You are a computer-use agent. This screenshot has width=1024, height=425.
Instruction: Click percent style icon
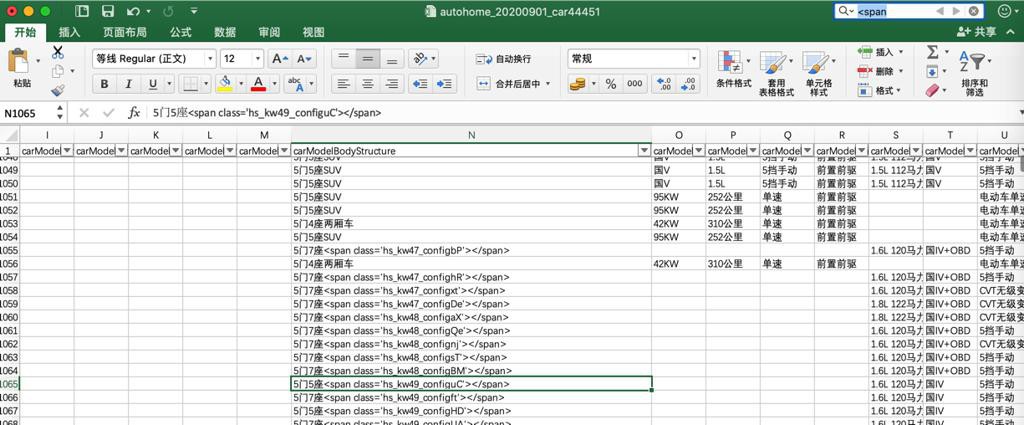pyautogui.click(x=611, y=84)
